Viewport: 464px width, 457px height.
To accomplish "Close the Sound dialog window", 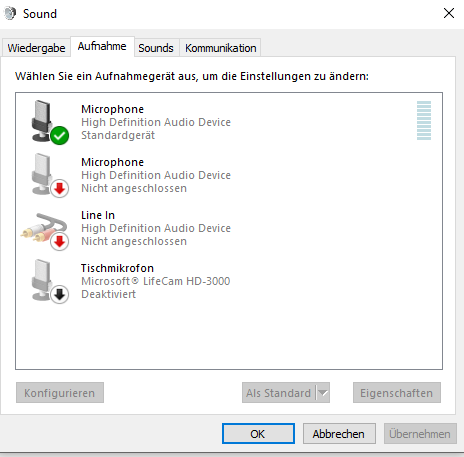I will pyautogui.click(x=449, y=13).
